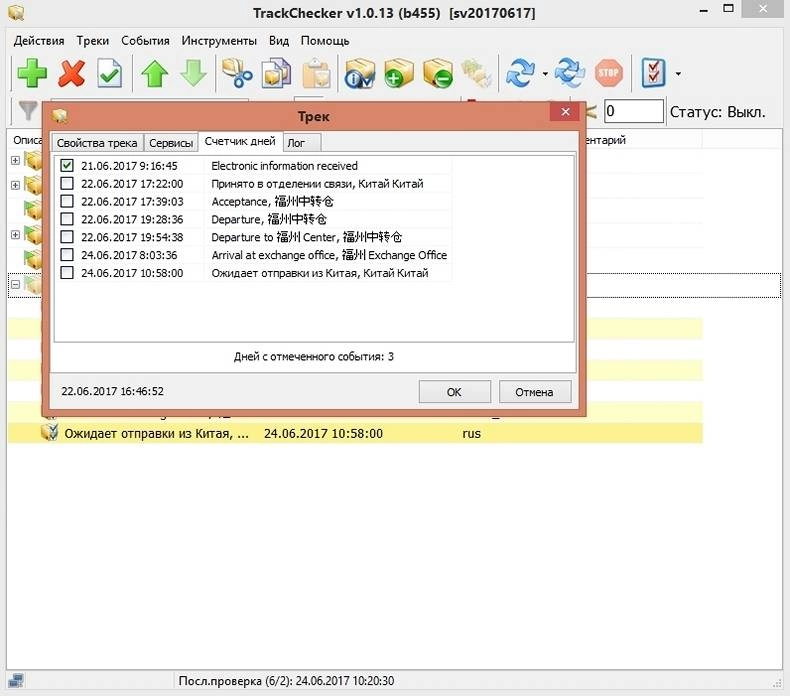Open the Вид menu
Viewport: 790px width, 696px height.
click(x=279, y=40)
